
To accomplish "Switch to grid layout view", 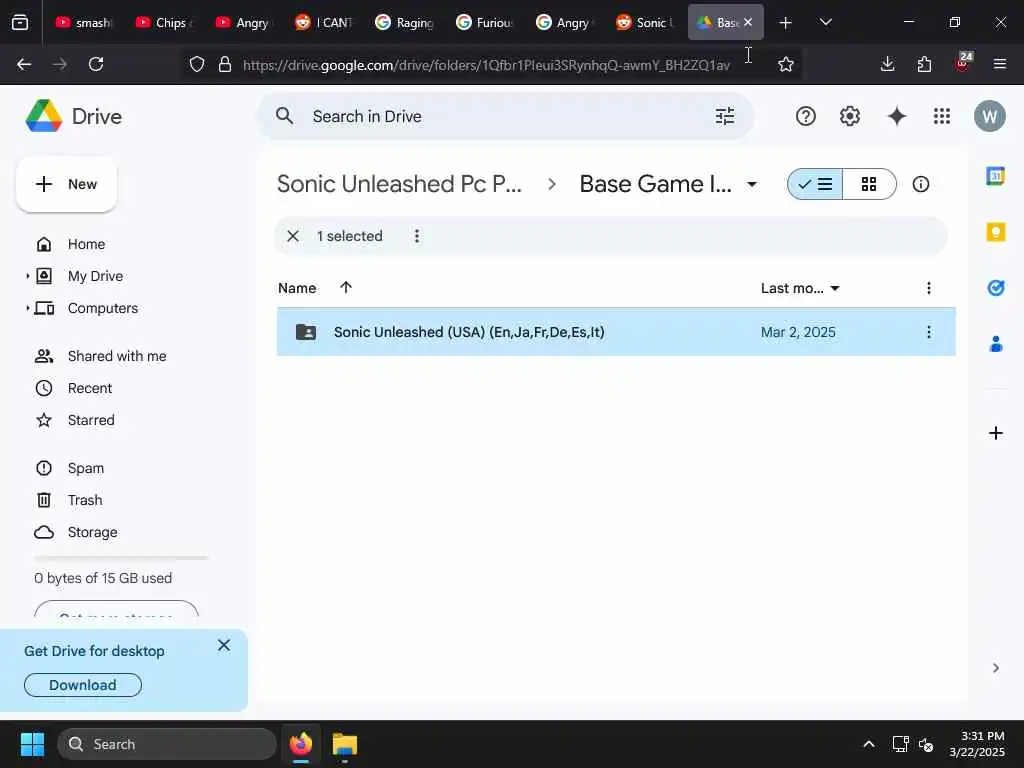I will pyautogui.click(x=869, y=184).
